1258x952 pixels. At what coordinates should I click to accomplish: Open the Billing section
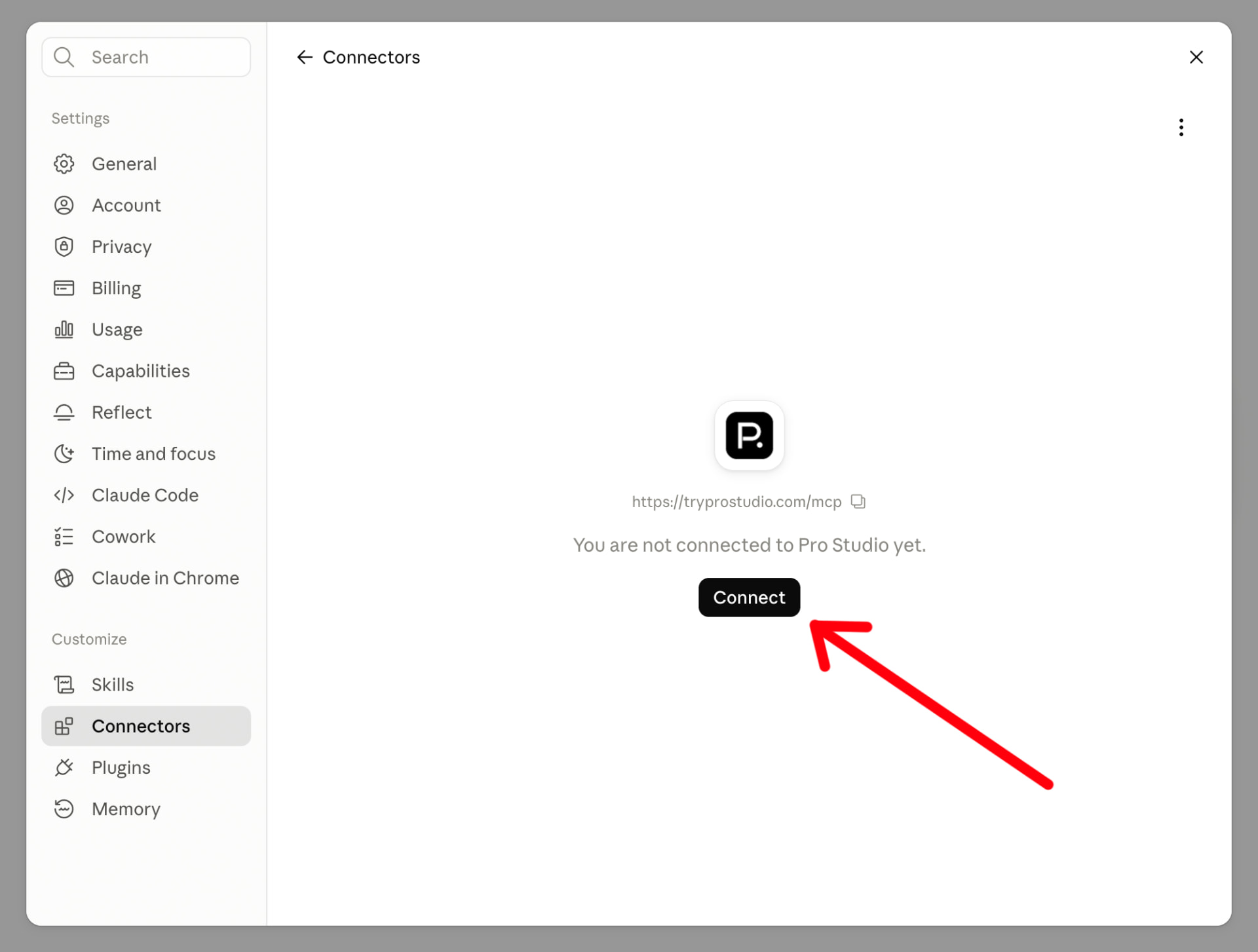pos(146,288)
